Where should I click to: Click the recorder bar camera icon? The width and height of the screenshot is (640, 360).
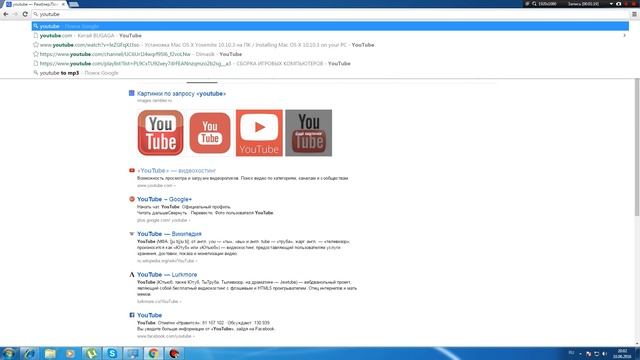coord(619,4)
